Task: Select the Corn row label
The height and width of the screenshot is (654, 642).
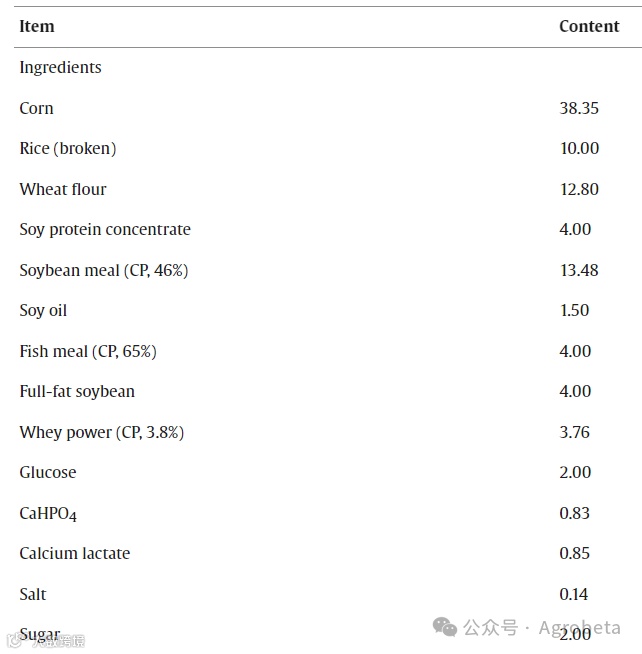Action: 36,108
